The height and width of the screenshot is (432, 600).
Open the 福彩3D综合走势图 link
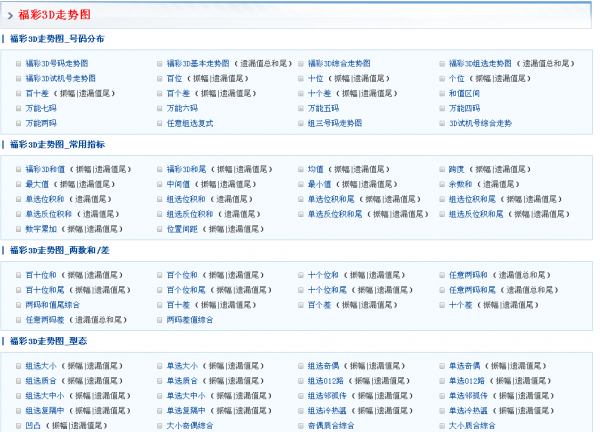click(x=339, y=64)
